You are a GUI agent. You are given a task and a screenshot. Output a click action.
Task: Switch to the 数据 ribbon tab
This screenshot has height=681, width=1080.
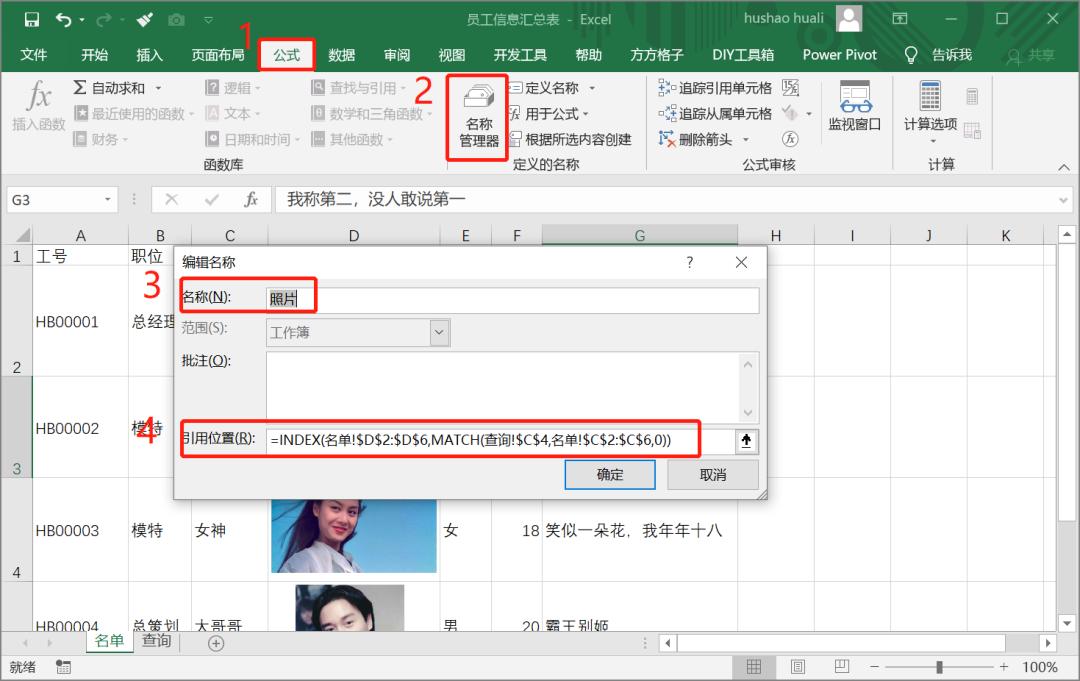341,55
